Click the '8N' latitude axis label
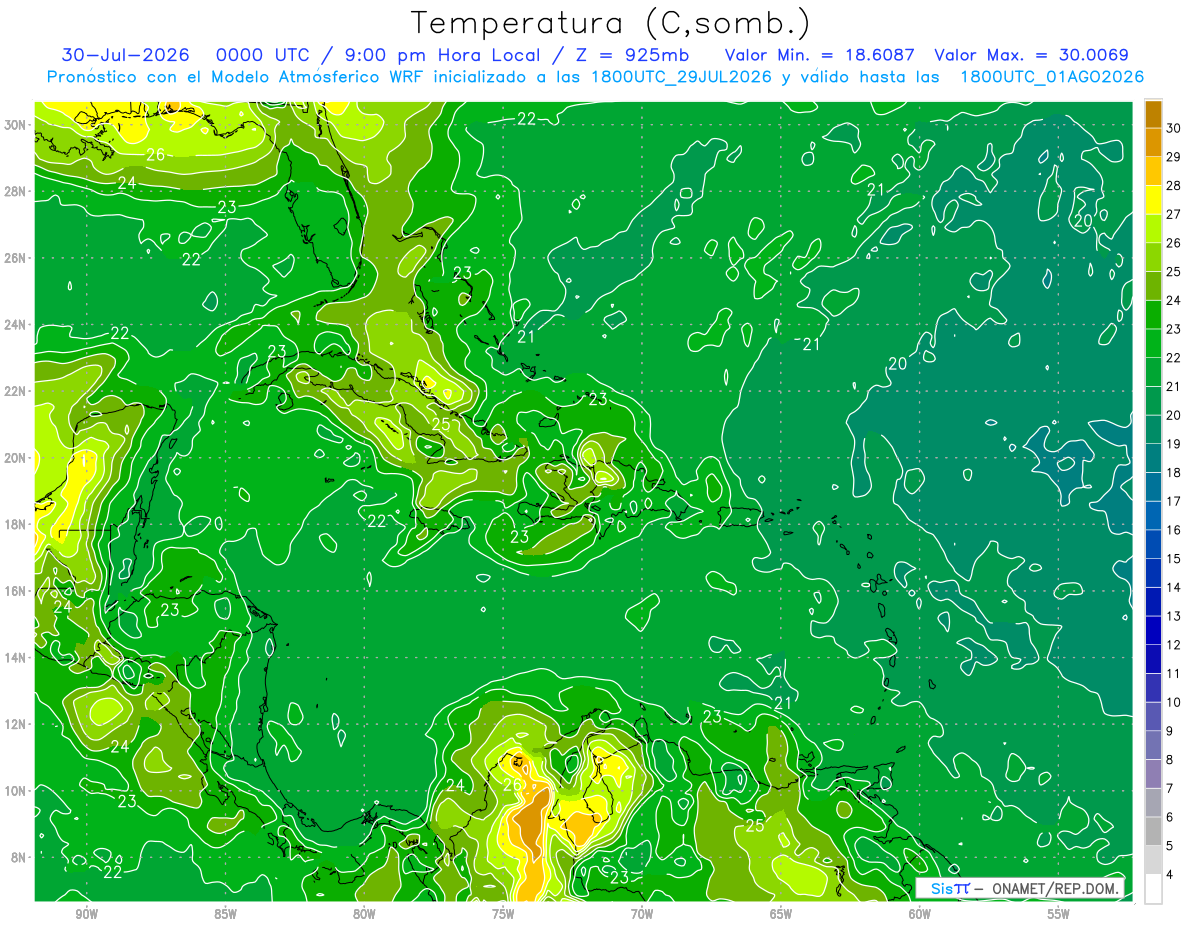 19,857
